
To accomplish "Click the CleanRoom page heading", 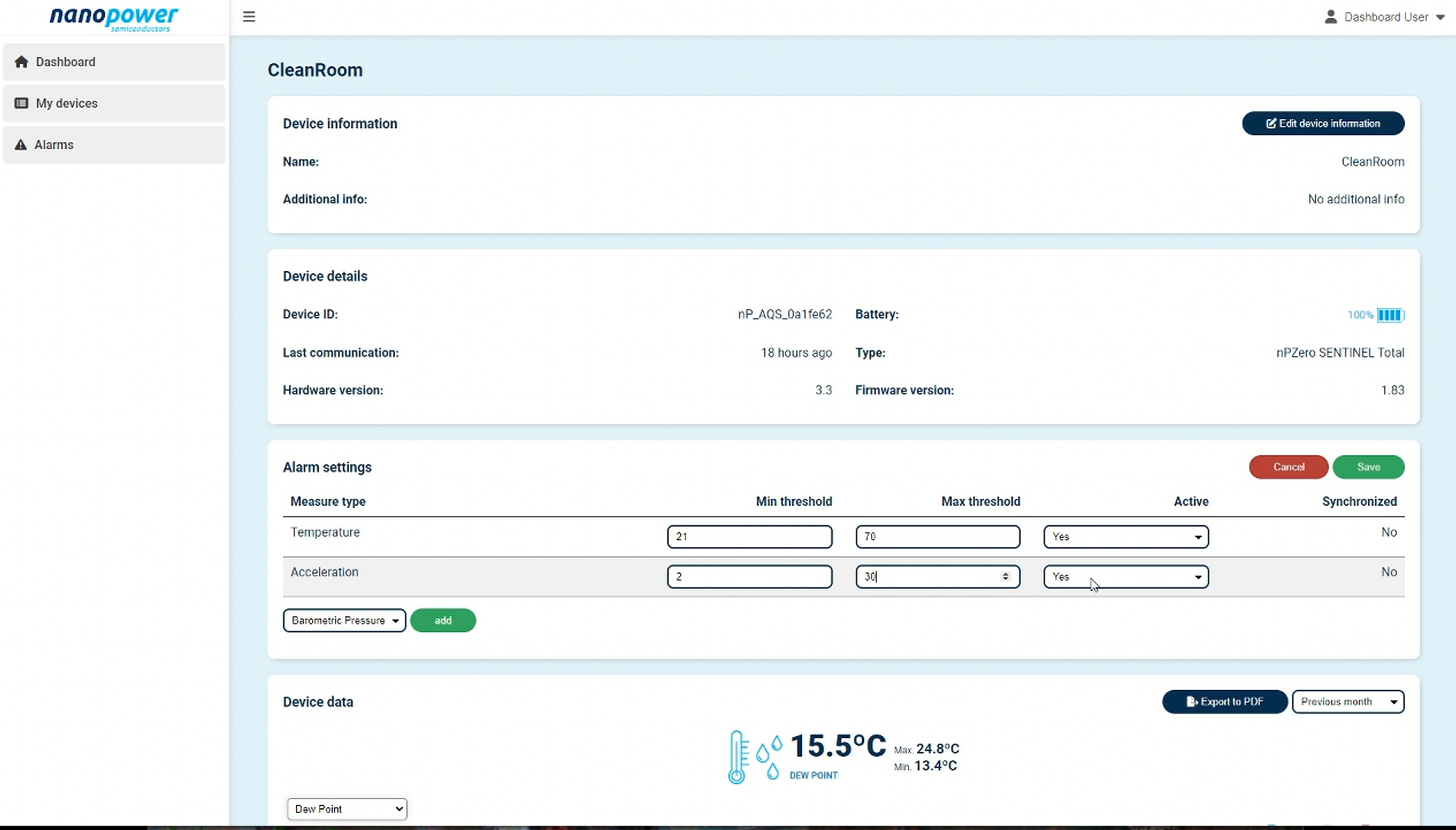I will 315,70.
